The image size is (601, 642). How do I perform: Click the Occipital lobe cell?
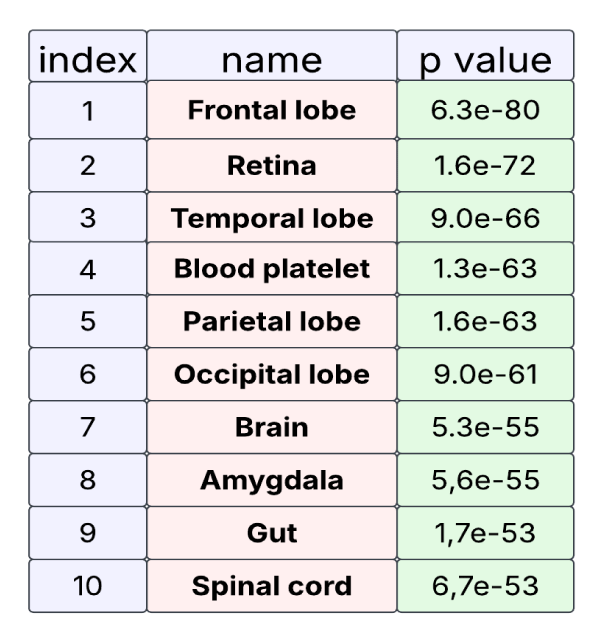coord(272,375)
